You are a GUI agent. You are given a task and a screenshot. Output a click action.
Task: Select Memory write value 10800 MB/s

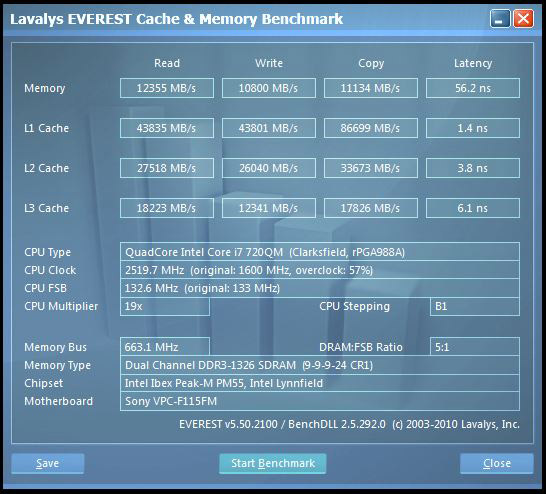pyautogui.click(x=269, y=88)
